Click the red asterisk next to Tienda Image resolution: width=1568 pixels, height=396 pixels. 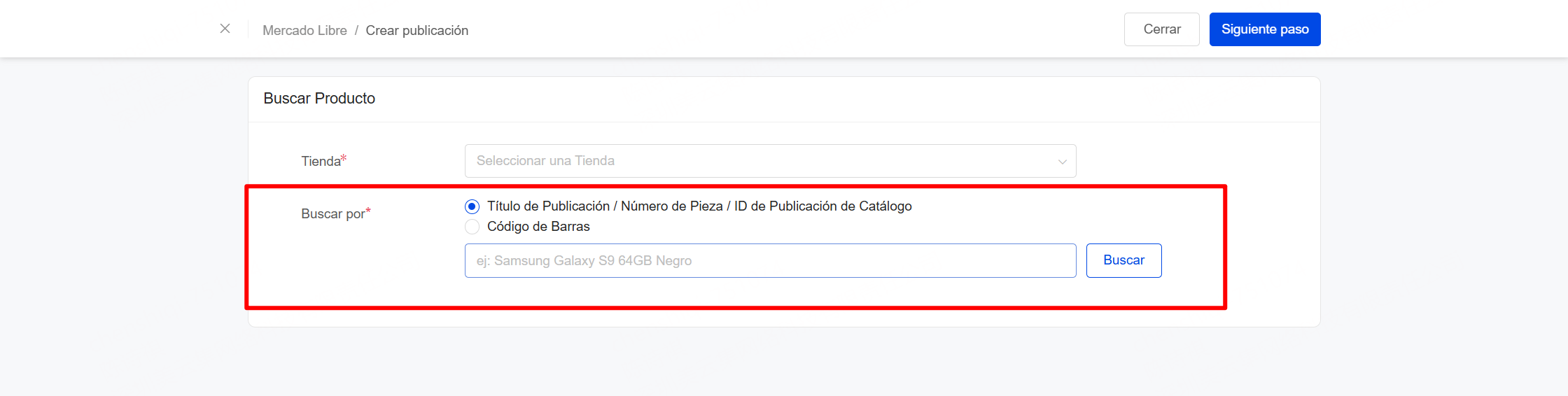pyautogui.click(x=344, y=159)
